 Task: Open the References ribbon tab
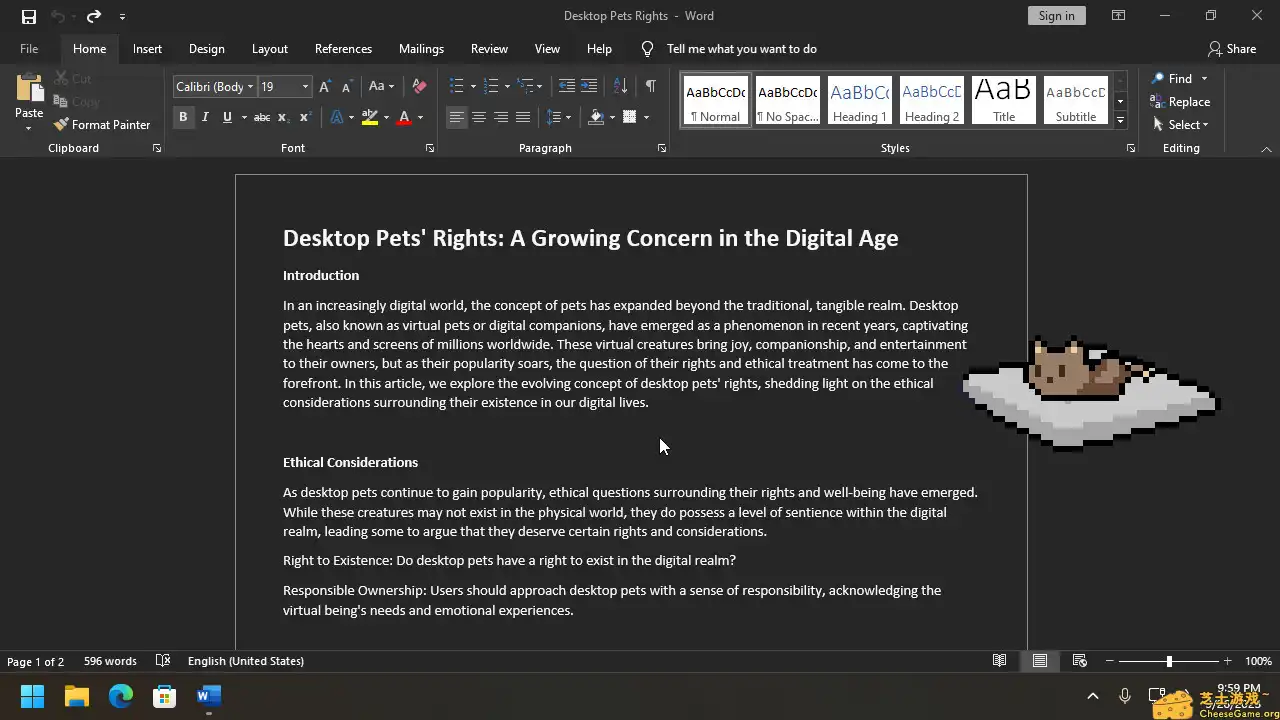(x=343, y=49)
